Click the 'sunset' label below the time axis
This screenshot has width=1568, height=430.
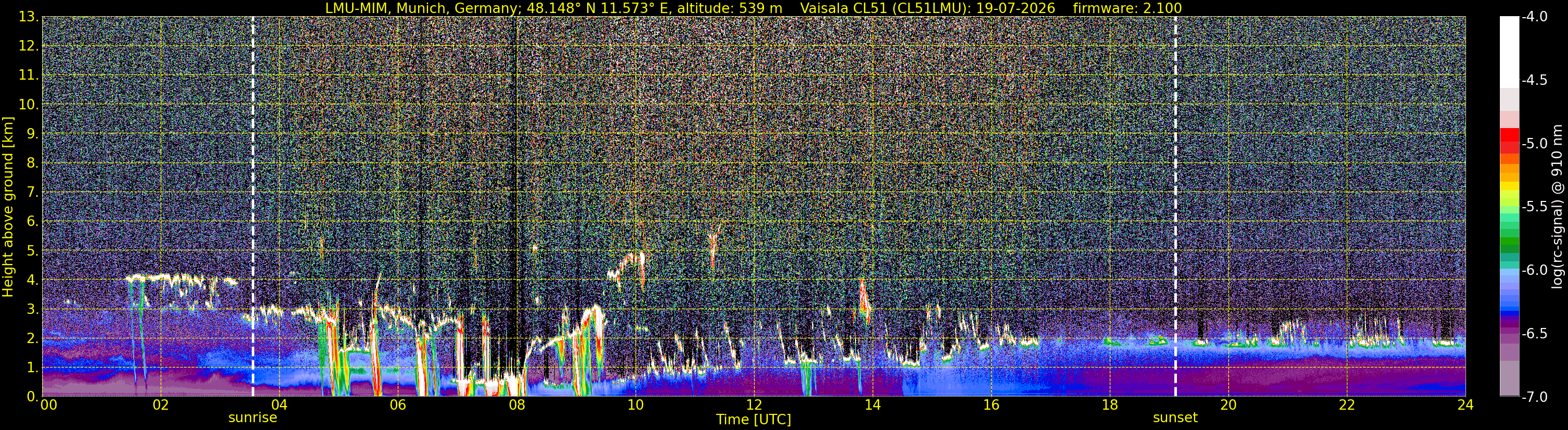coord(1175,418)
